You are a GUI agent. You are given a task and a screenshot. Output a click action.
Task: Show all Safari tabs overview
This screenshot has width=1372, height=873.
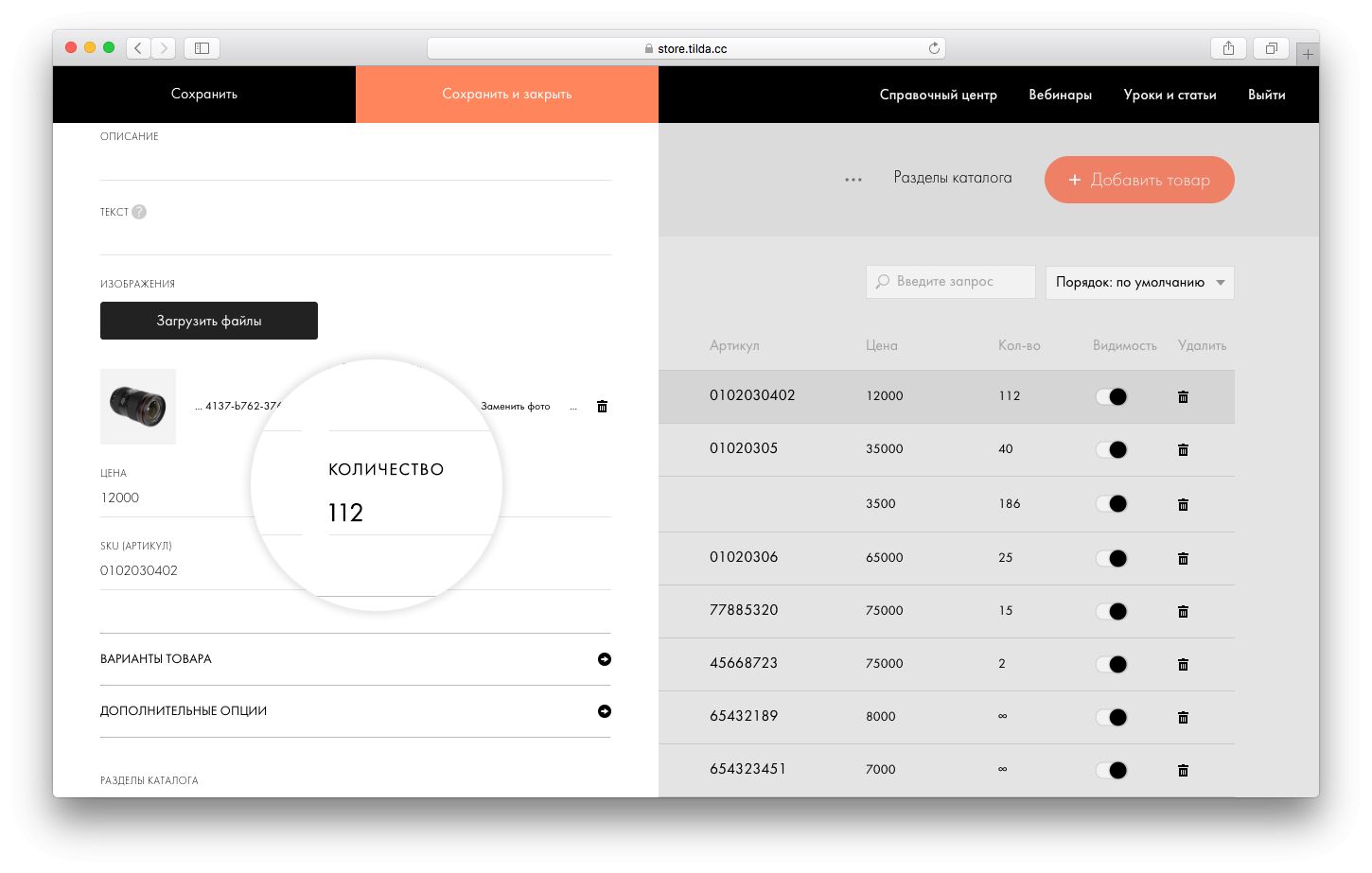[1271, 48]
